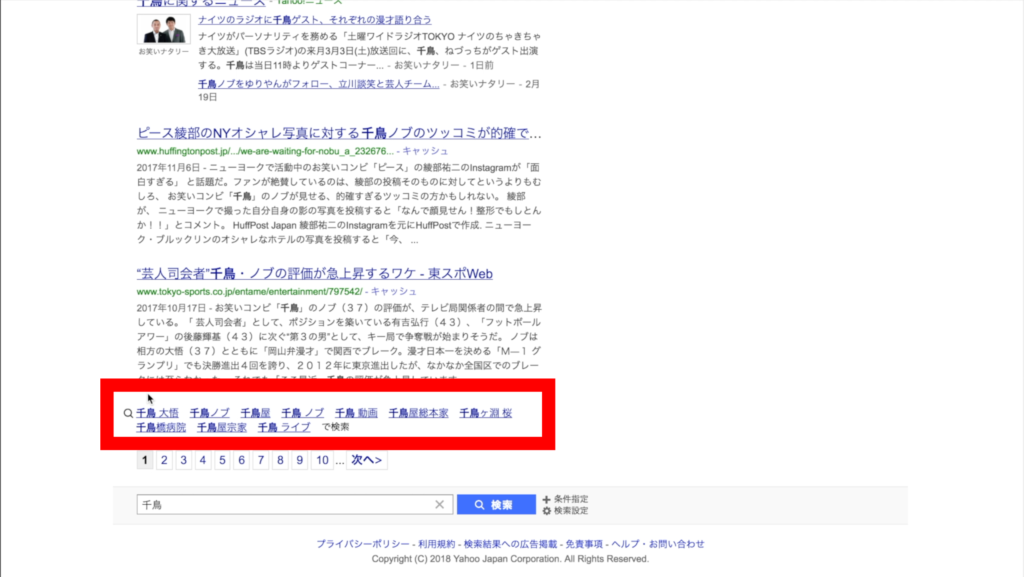1024x577 pixels.
Task: Open キャッシュ link for huffingtonpost result
Action: click(425, 151)
